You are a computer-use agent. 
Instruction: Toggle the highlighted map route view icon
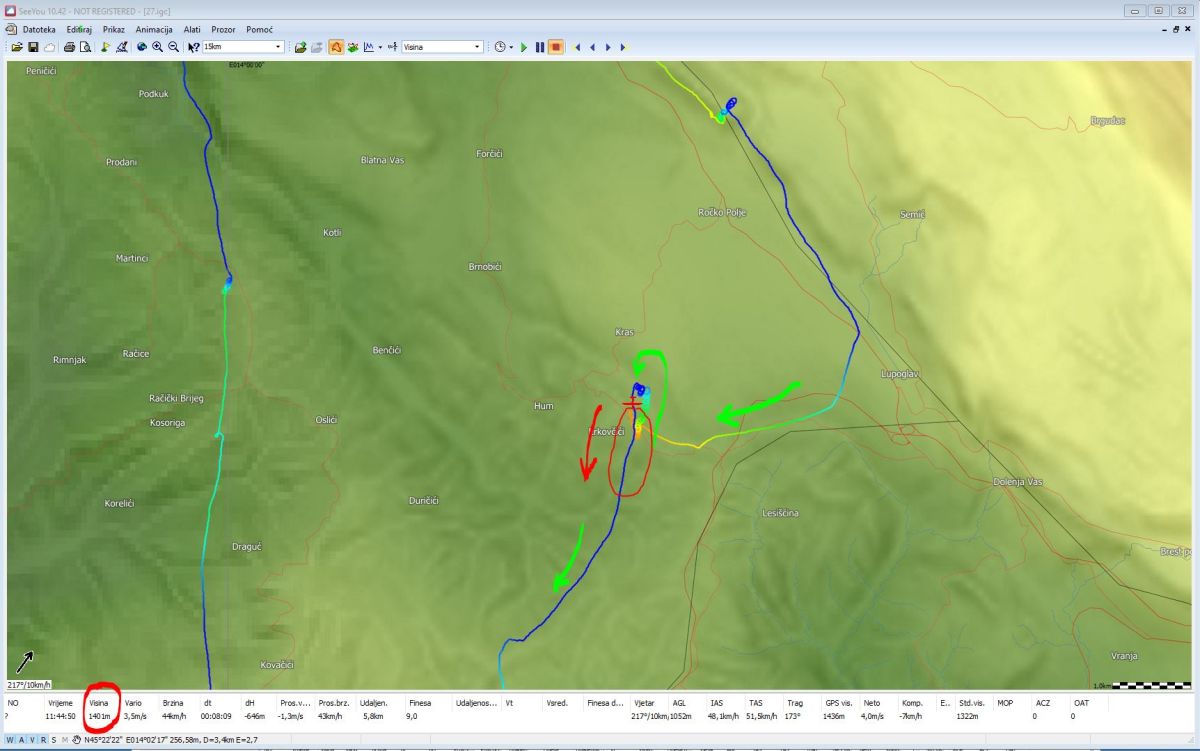tap(335, 47)
